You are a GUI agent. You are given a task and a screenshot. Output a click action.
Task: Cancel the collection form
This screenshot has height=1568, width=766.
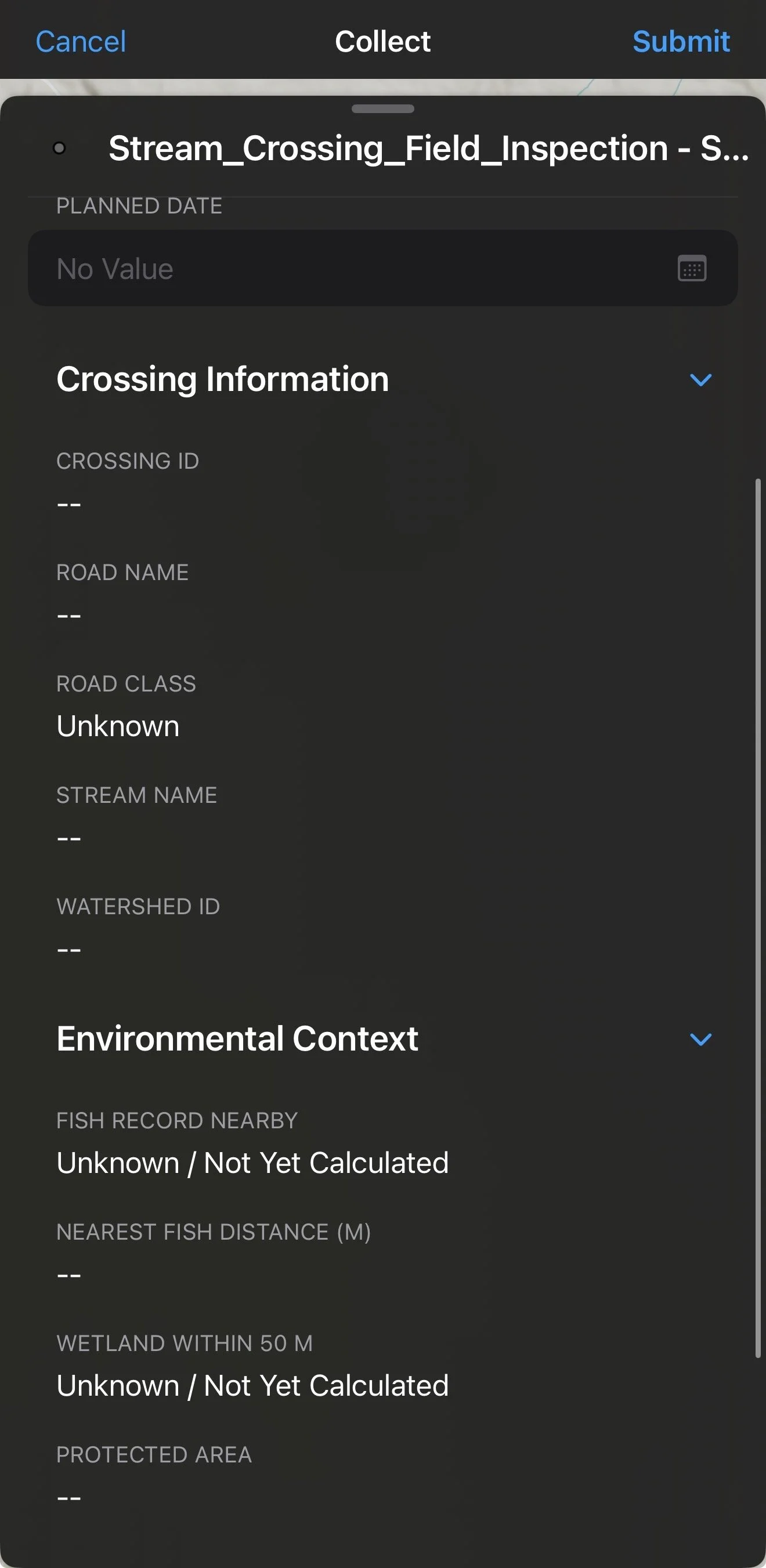click(81, 41)
